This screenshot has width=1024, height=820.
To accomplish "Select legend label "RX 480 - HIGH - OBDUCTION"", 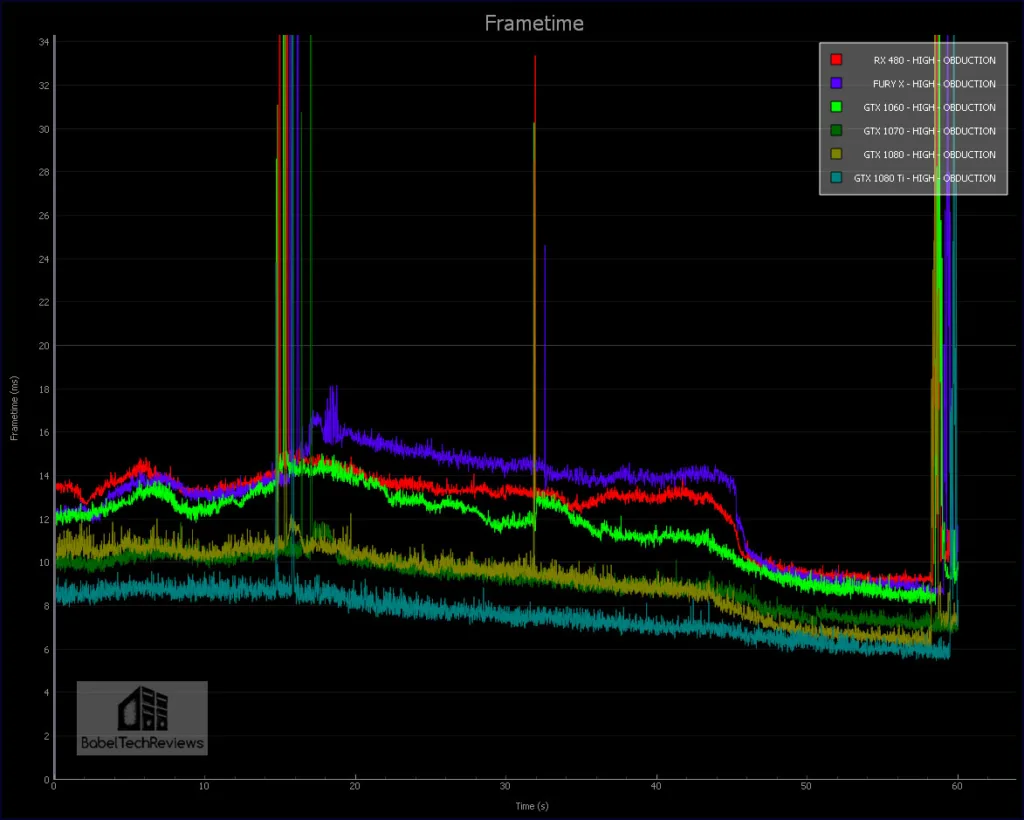I will 935,60.
